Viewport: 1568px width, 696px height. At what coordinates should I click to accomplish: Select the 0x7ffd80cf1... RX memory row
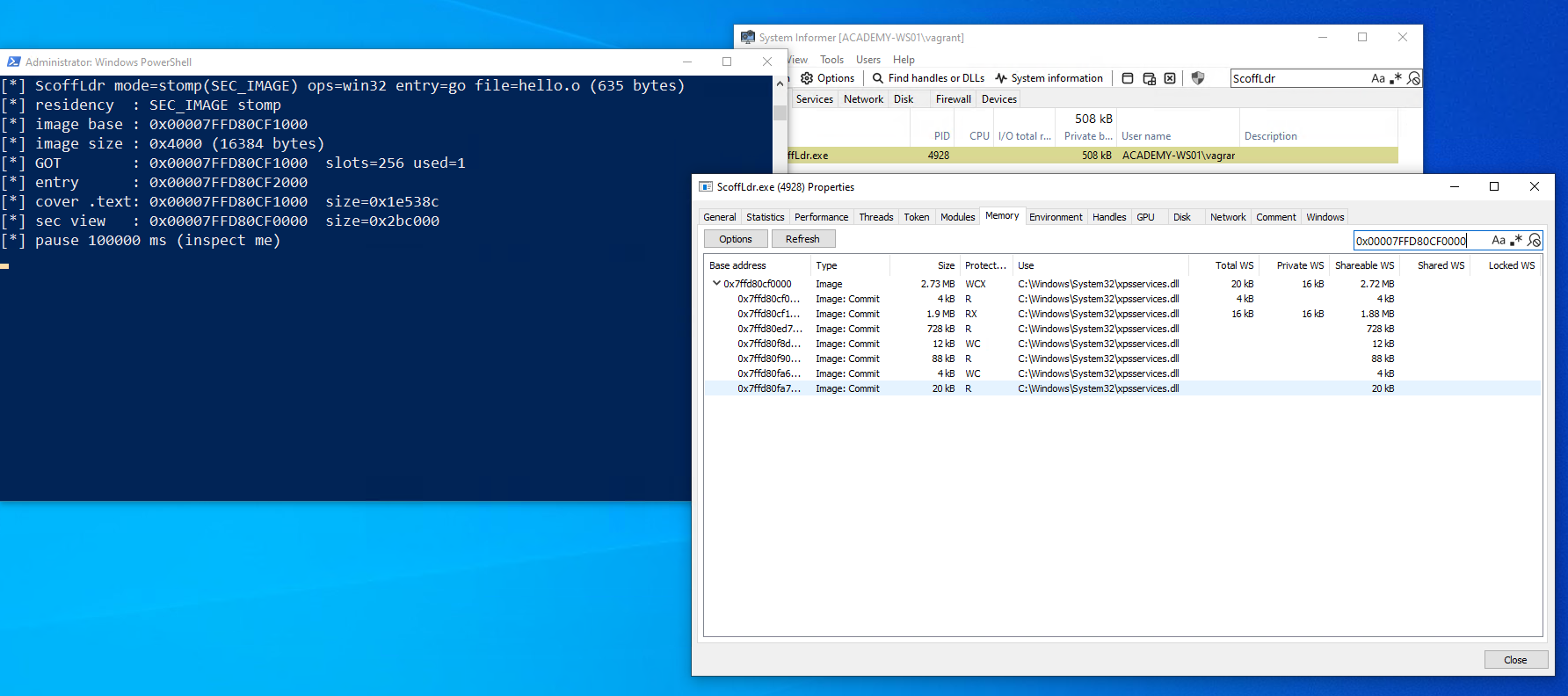point(1122,314)
